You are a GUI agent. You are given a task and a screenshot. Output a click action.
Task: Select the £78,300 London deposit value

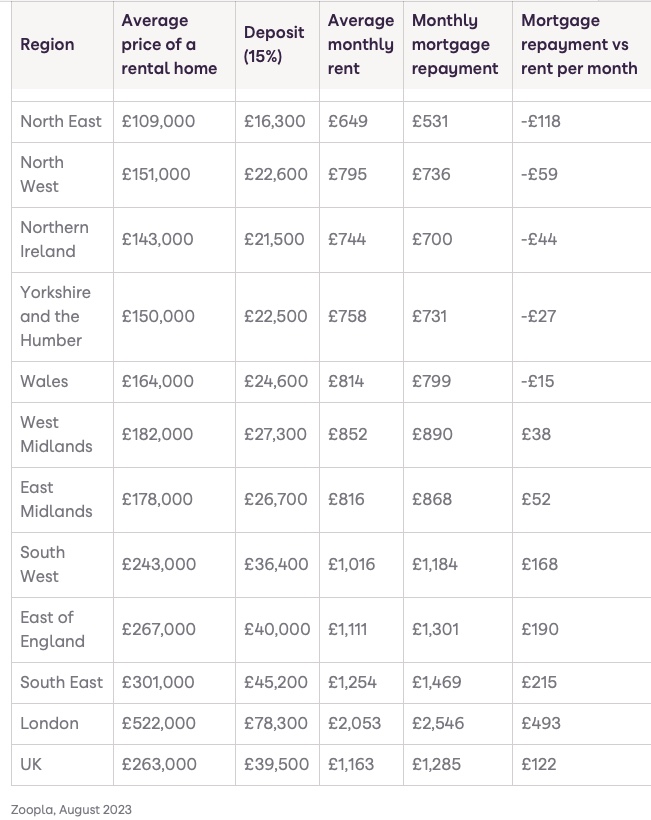[x=276, y=723]
